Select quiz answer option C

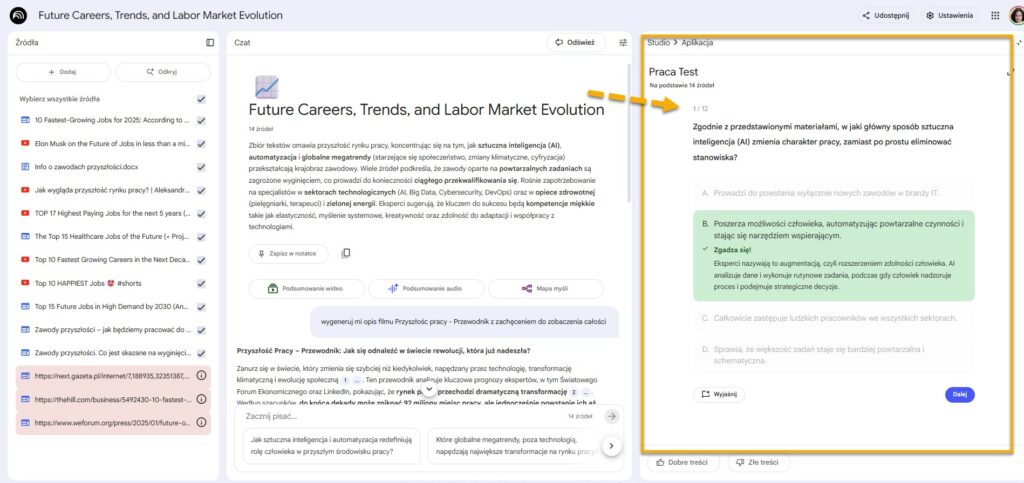(x=830, y=318)
